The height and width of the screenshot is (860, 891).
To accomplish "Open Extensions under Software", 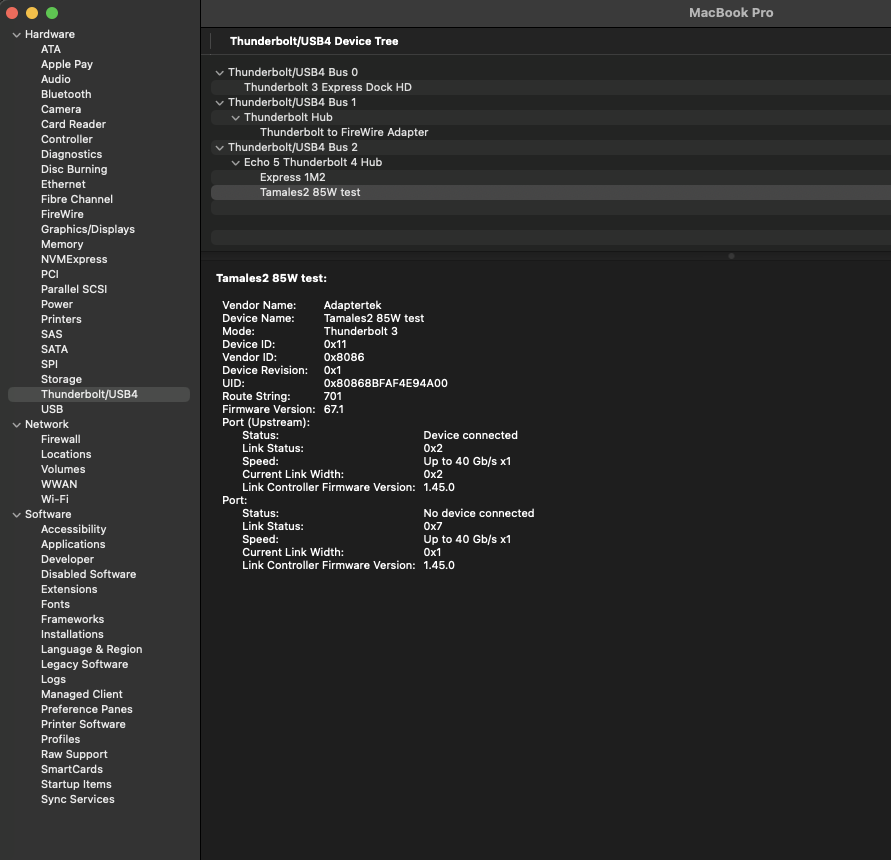I will pyautogui.click(x=69, y=589).
